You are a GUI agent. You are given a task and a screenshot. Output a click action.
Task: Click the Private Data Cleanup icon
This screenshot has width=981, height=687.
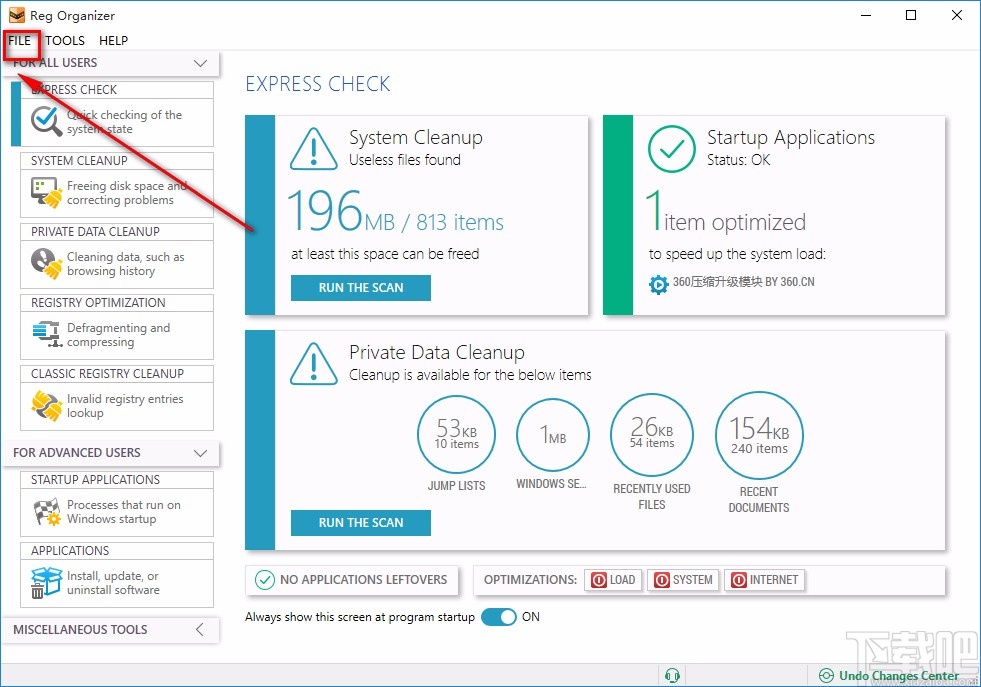point(46,263)
